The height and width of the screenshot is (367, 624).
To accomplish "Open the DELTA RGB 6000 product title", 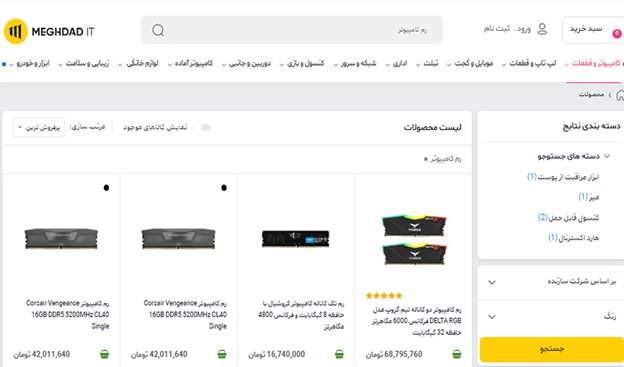I will tap(417, 321).
